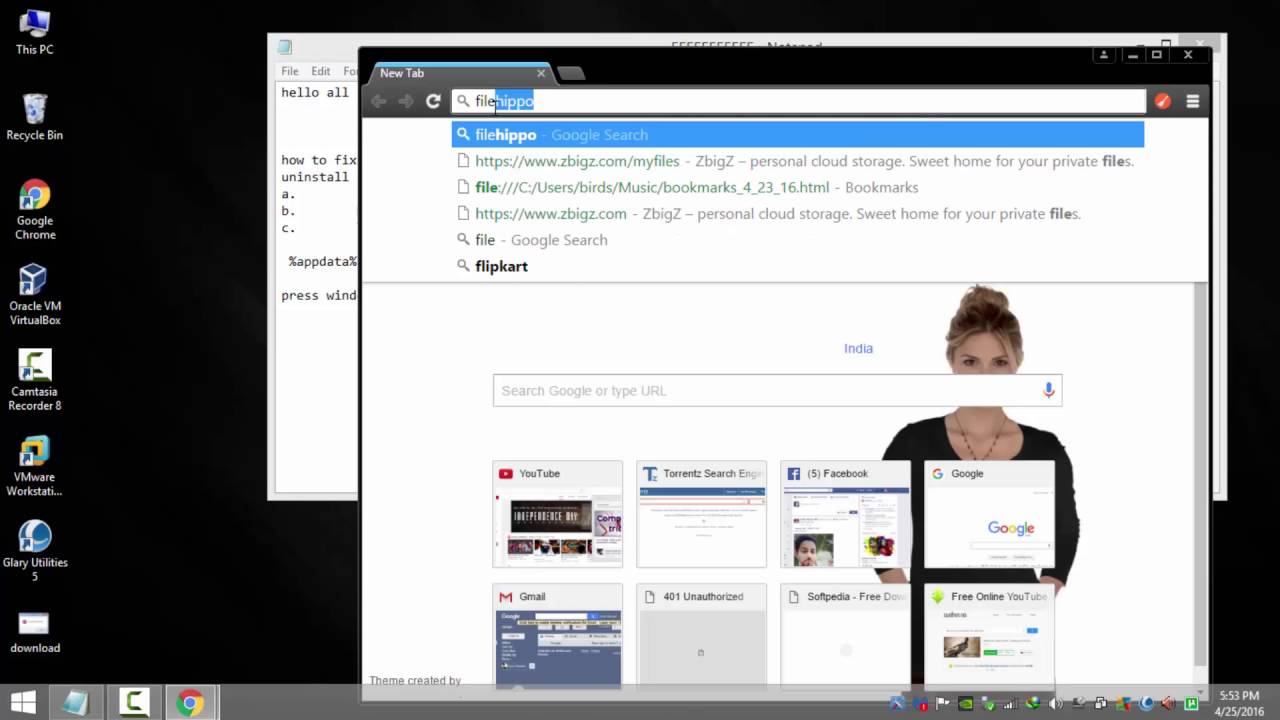The width and height of the screenshot is (1280, 720).
Task: Select the download file on the desktop
Action: (x=35, y=632)
